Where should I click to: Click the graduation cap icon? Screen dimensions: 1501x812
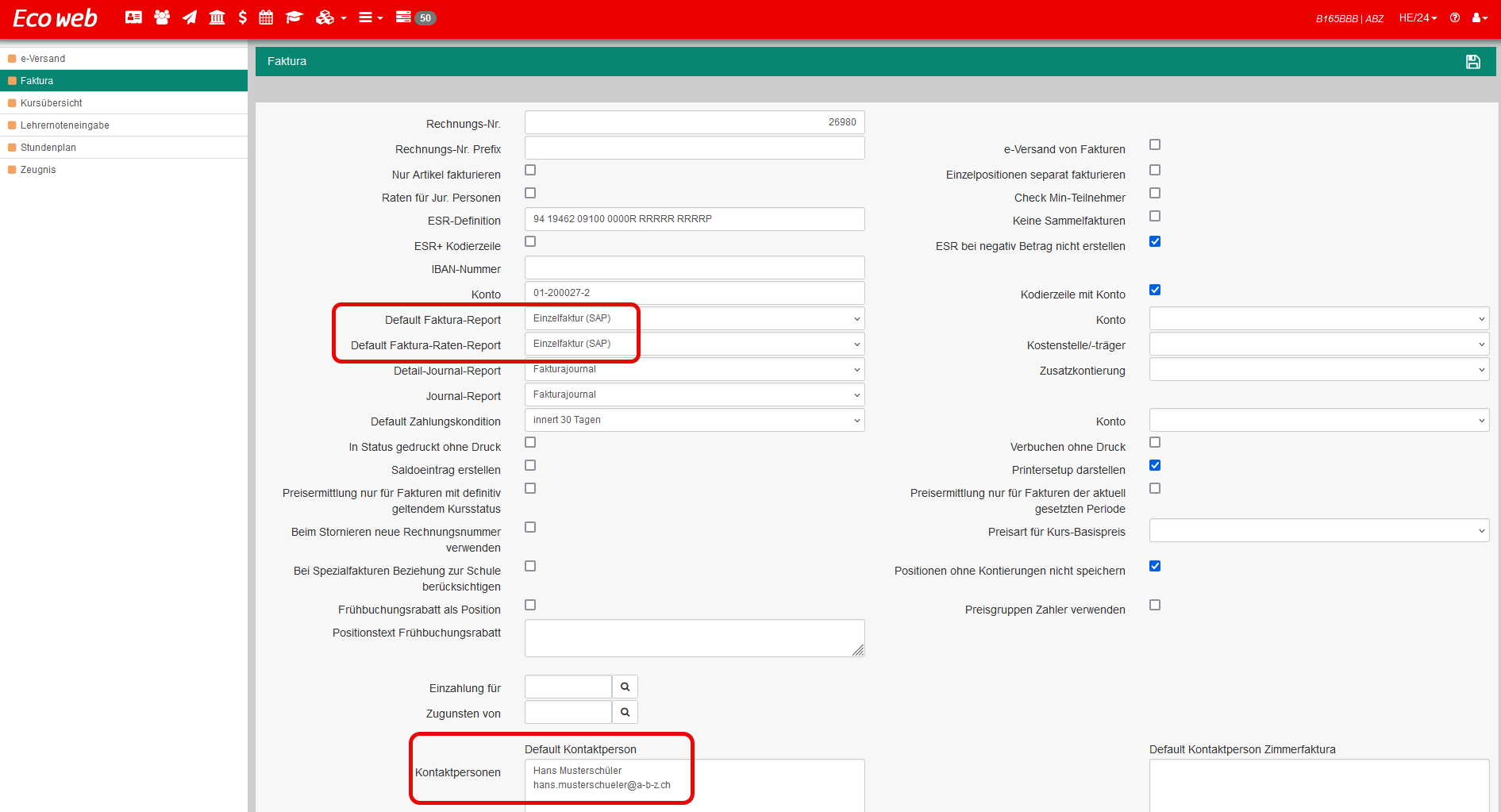(x=294, y=17)
